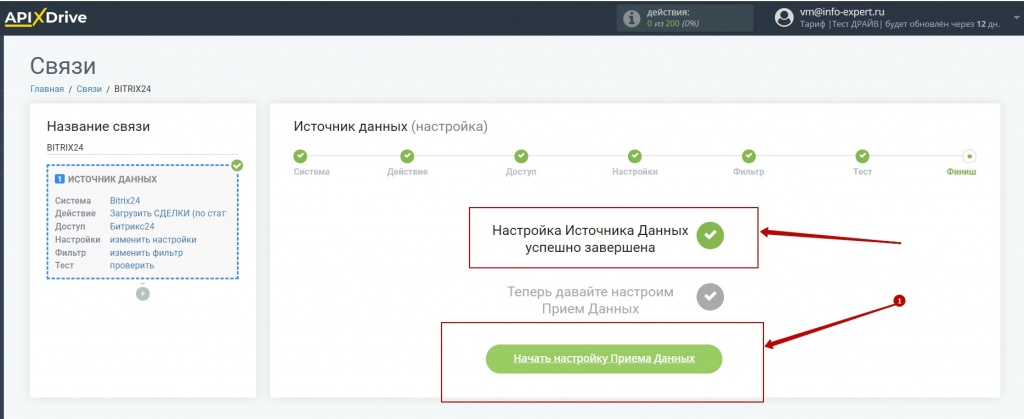Edit the connection name field BITRIX24
Viewport: 1024px width, 419px height.
[x=142, y=148]
